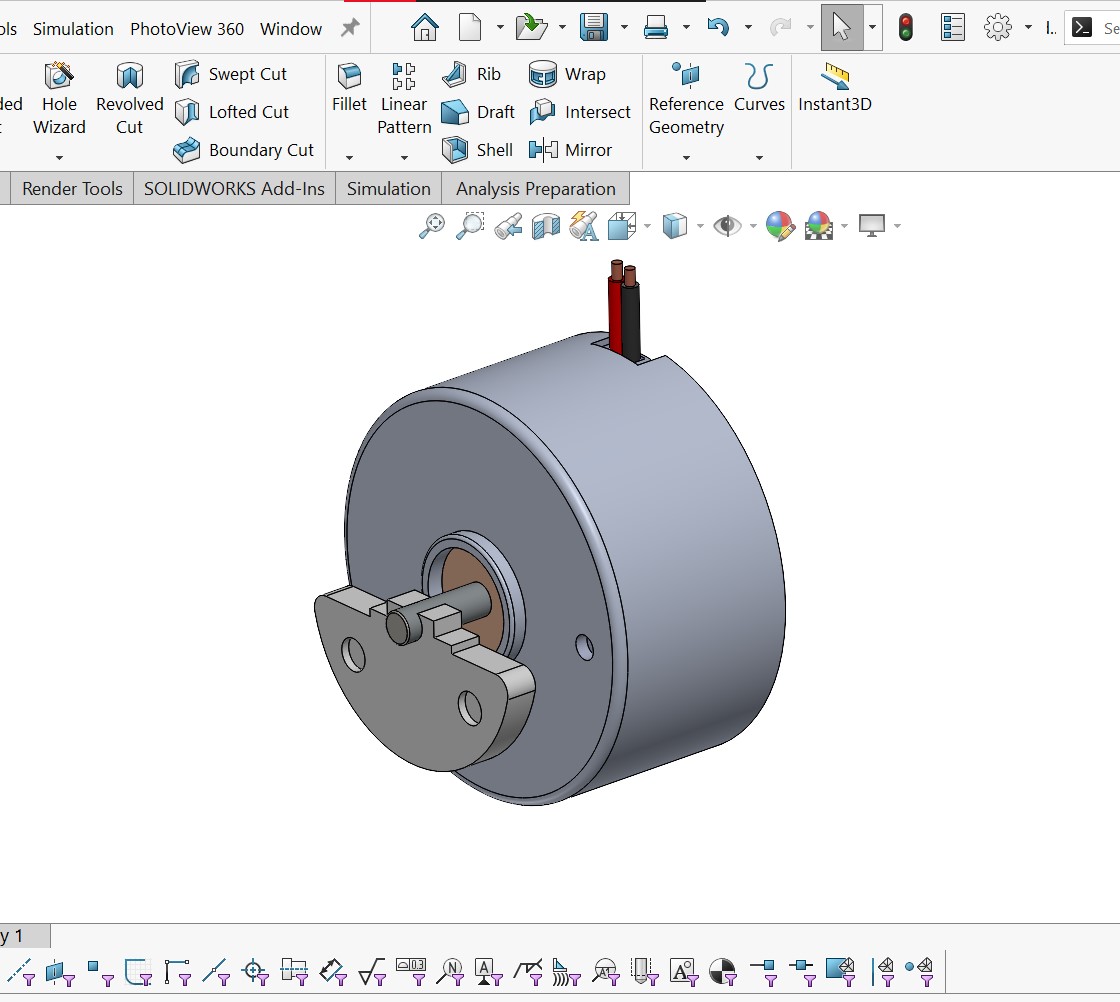Click the Shell button
Image resolution: width=1120 pixels, height=1002 pixels.
[477, 150]
